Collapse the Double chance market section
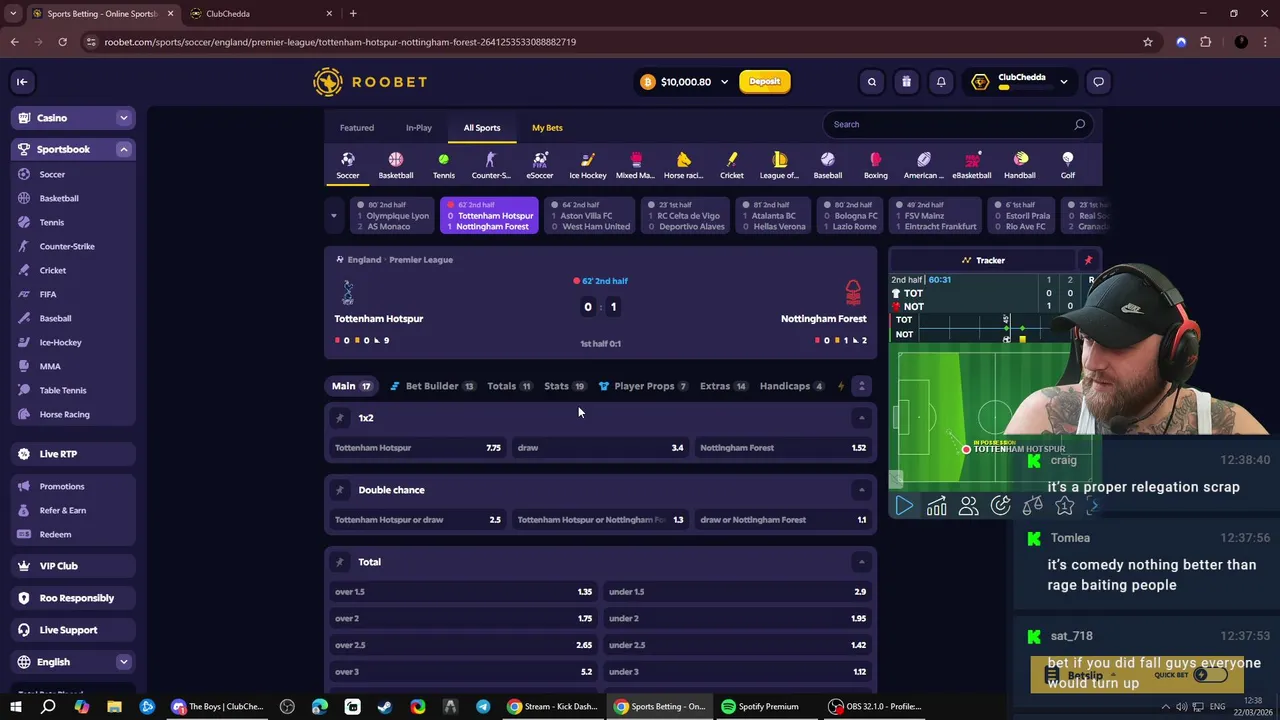This screenshot has height=720, width=1280. pos(861,490)
